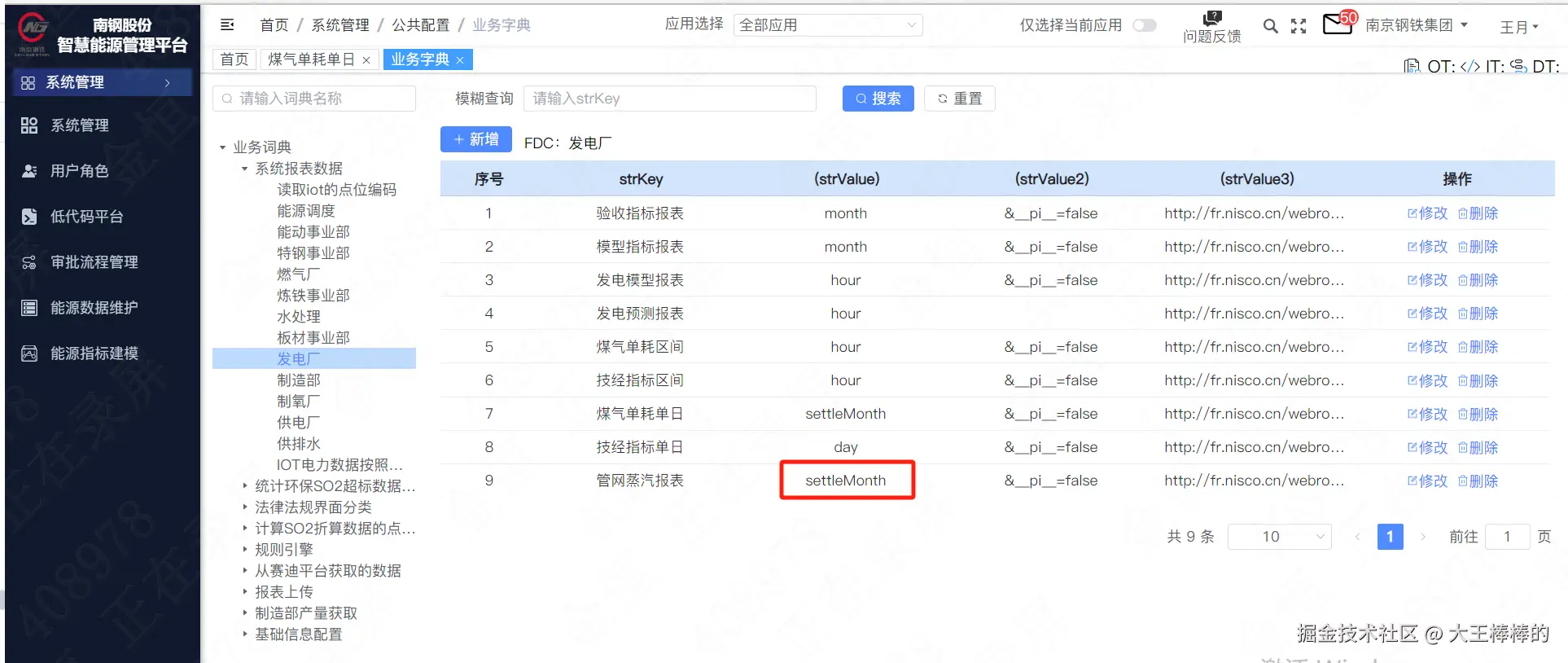Go to the next page arrow
Viewport: 1568px width, 663px height.
click(x=1423, y=537)
